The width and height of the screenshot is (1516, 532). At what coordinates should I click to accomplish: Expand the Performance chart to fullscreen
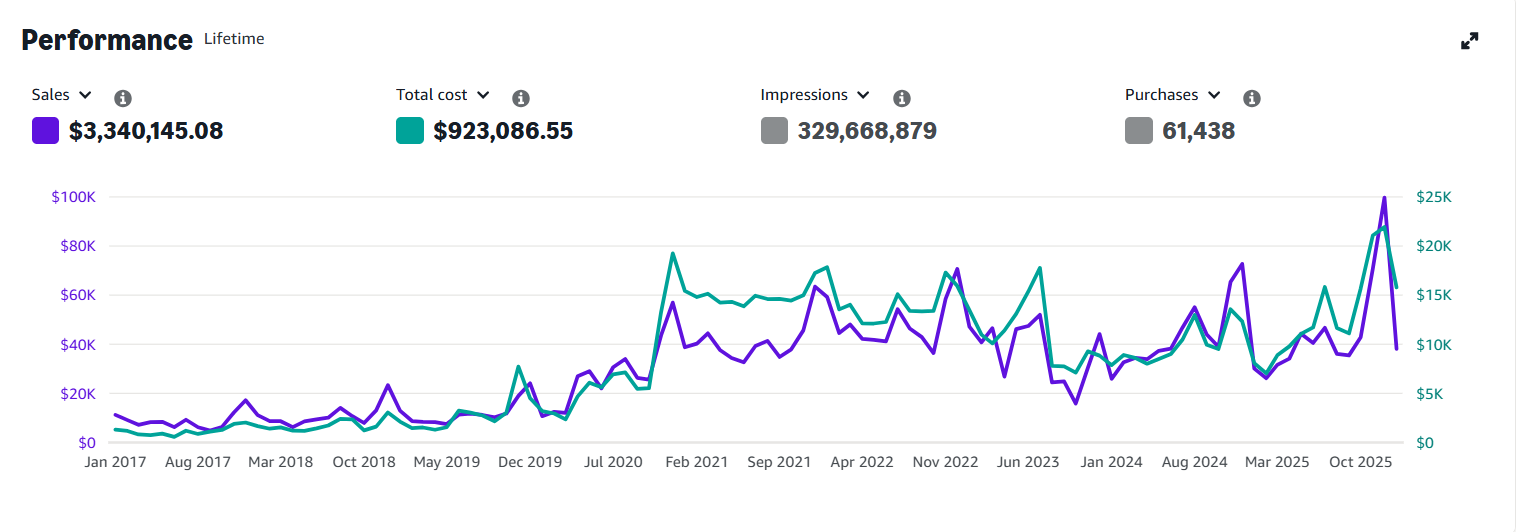(1469, 41)
